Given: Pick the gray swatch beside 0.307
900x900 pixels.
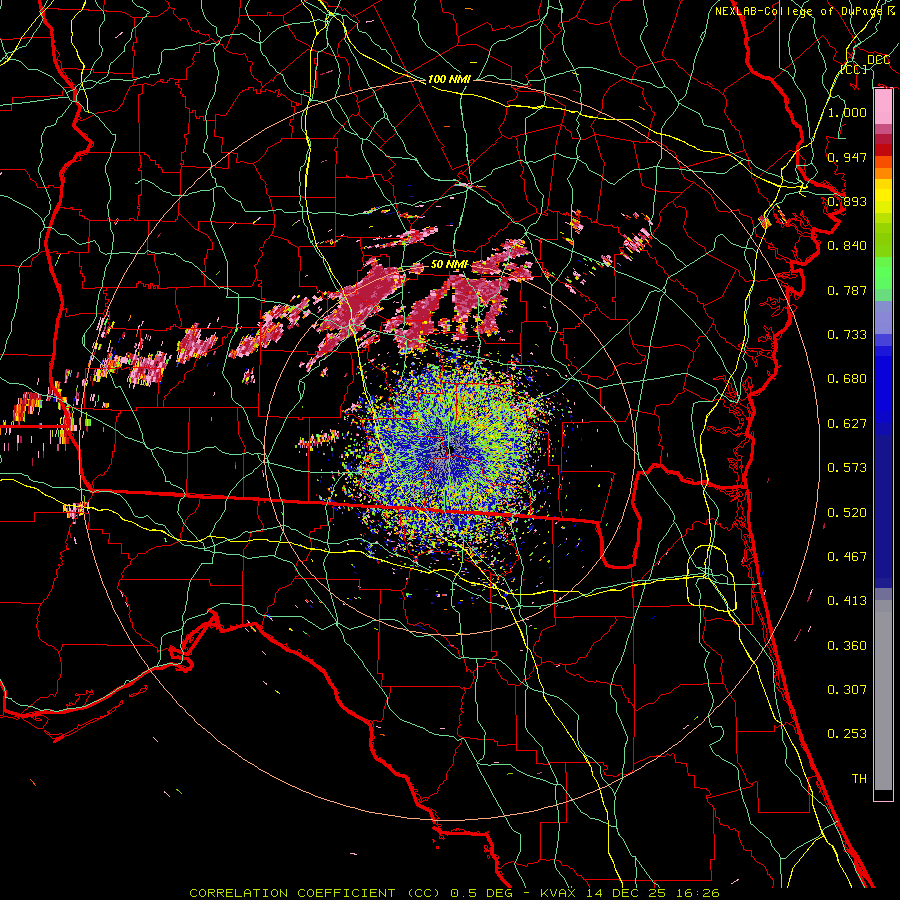Looking at the screenshot, I should (883, 695).
